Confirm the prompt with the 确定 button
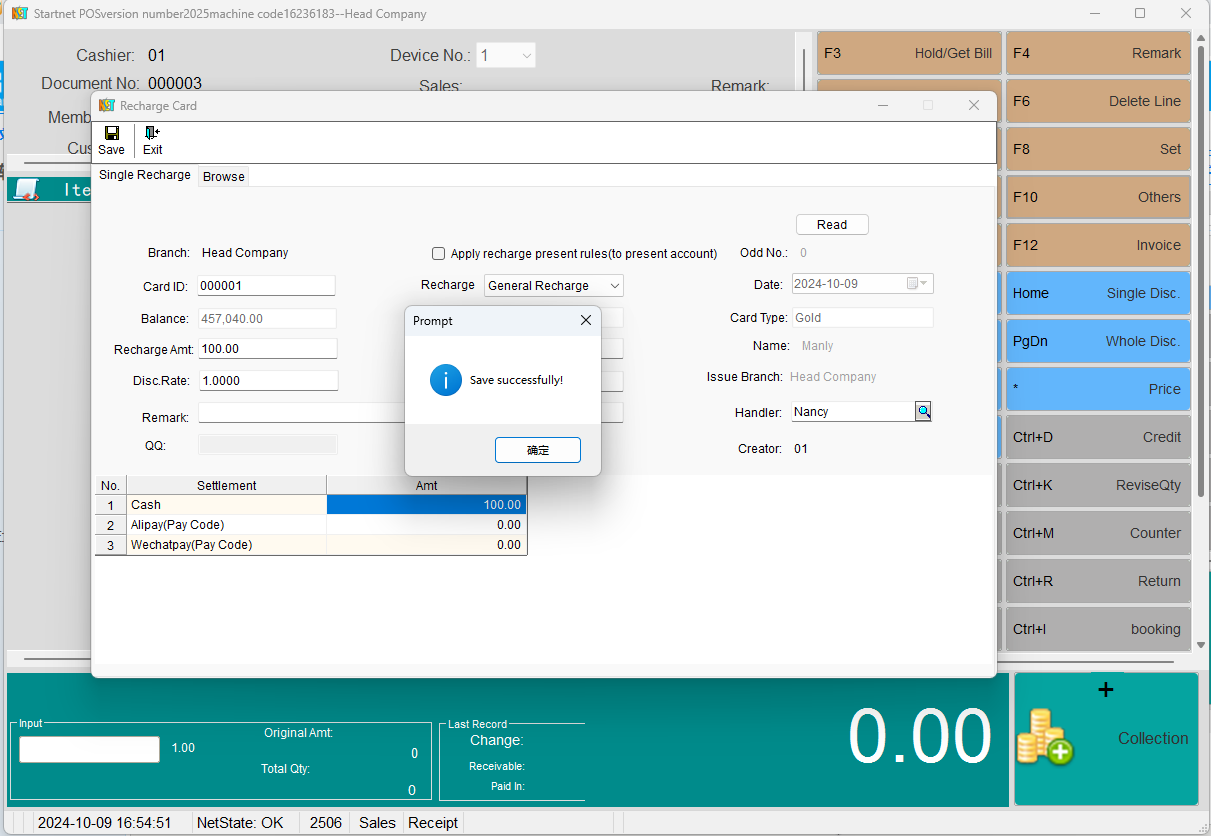The image size is (1211, 836). point(538,450)
